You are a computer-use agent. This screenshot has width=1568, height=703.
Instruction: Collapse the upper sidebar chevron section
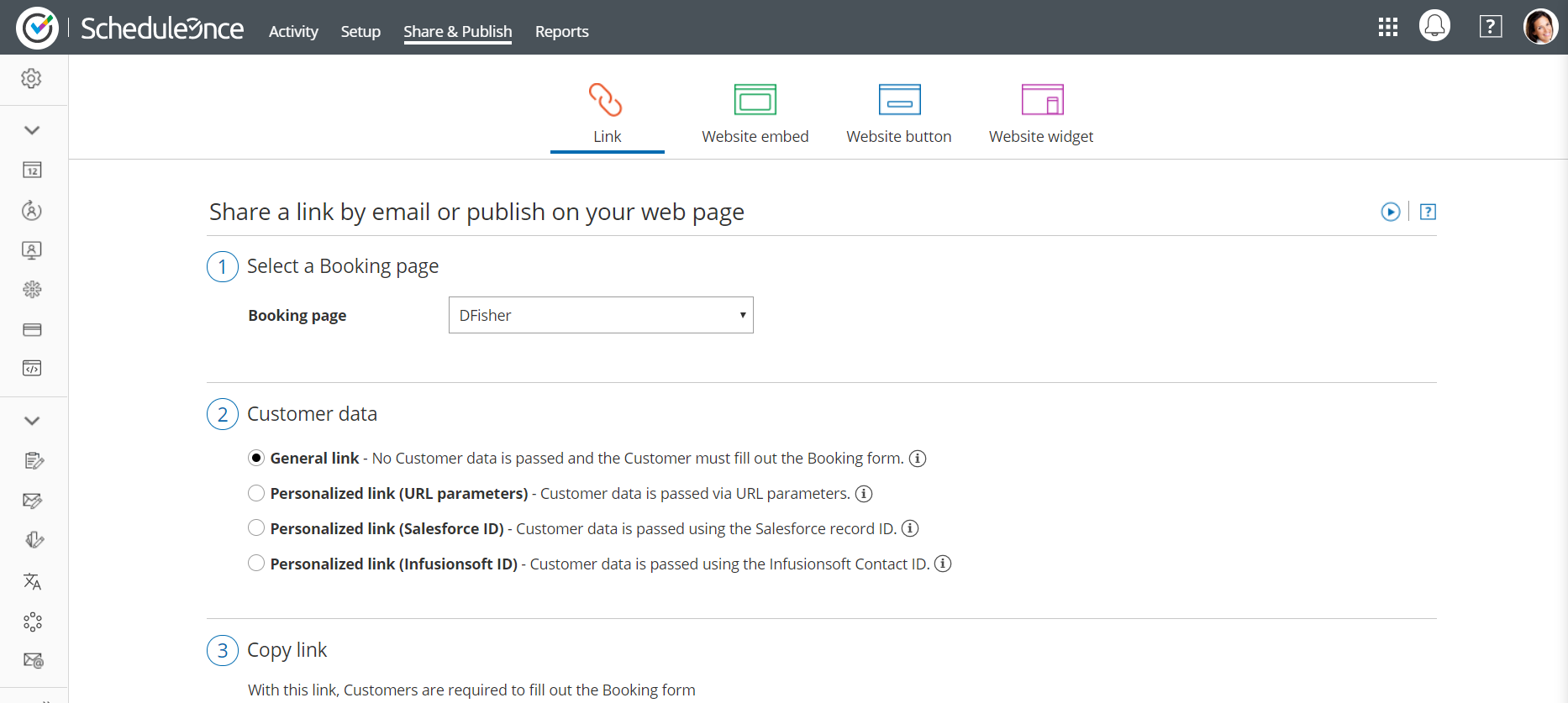pyautogui.click(x=32, y=130)
